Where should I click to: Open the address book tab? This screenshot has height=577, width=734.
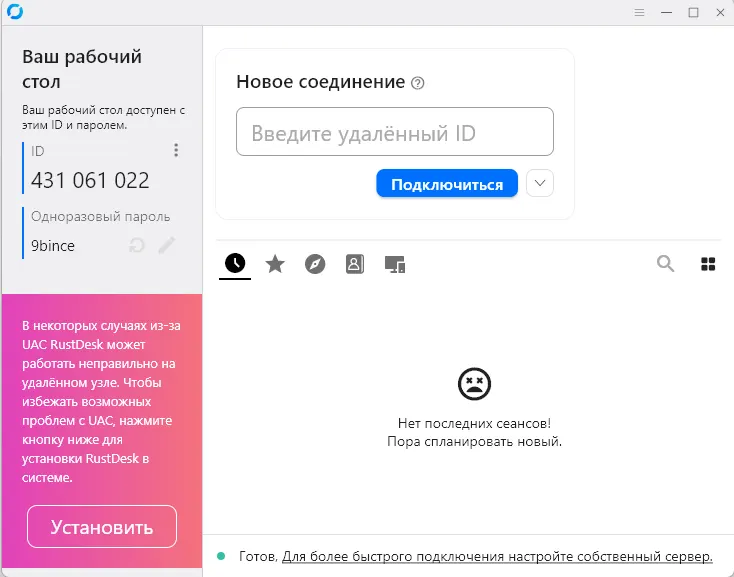click(354, 264)
